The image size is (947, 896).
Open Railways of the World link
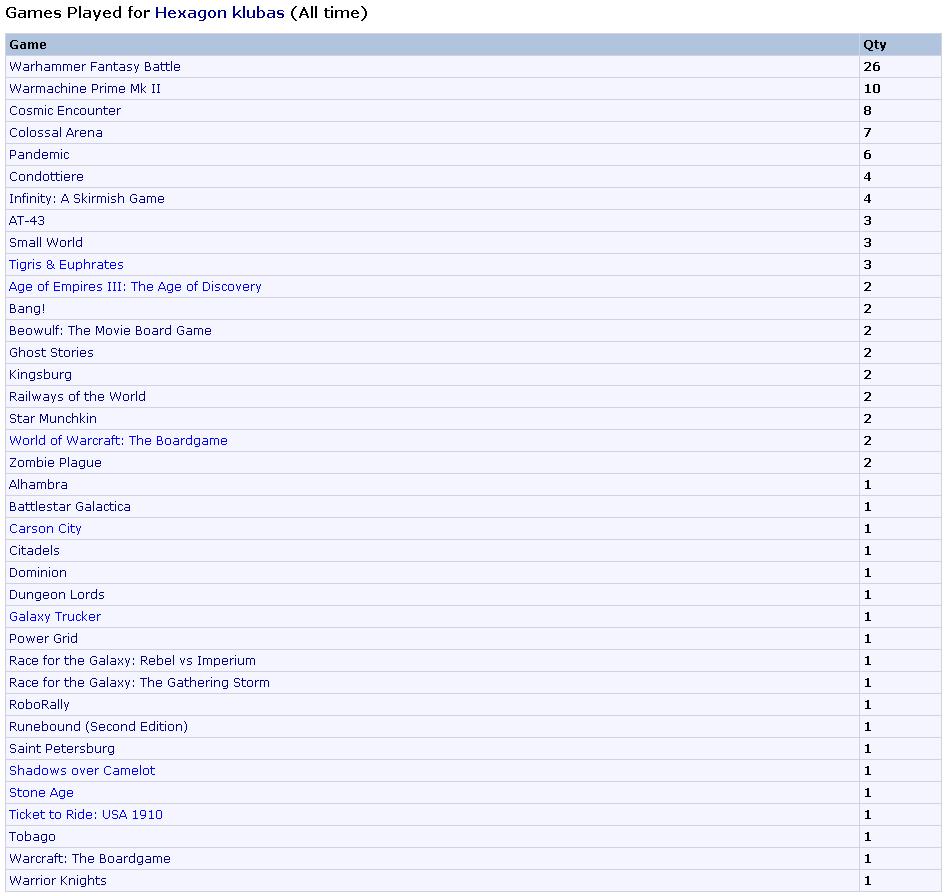click(77, 397)
